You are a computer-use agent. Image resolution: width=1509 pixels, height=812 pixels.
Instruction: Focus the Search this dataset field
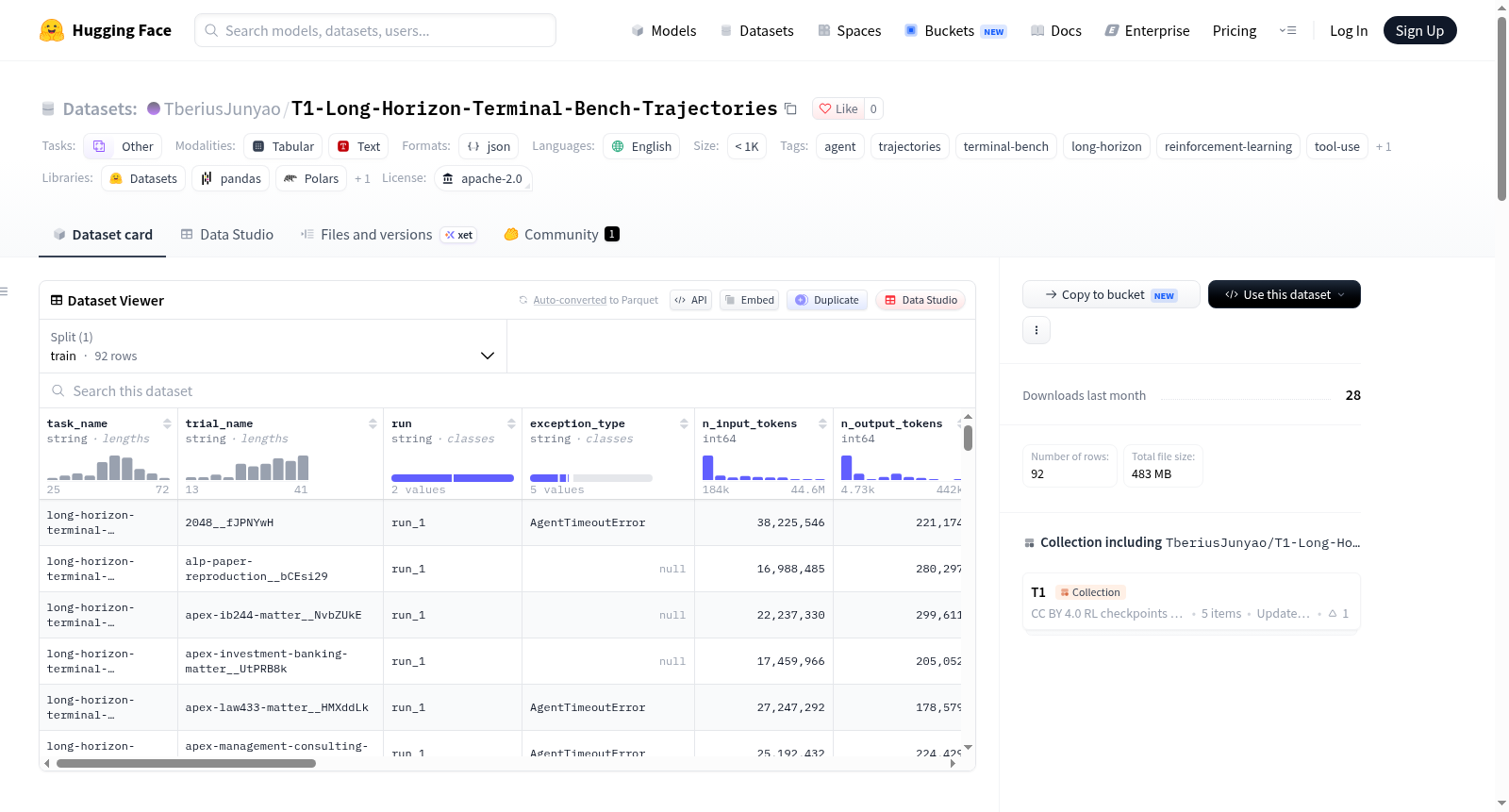(507, 390)
